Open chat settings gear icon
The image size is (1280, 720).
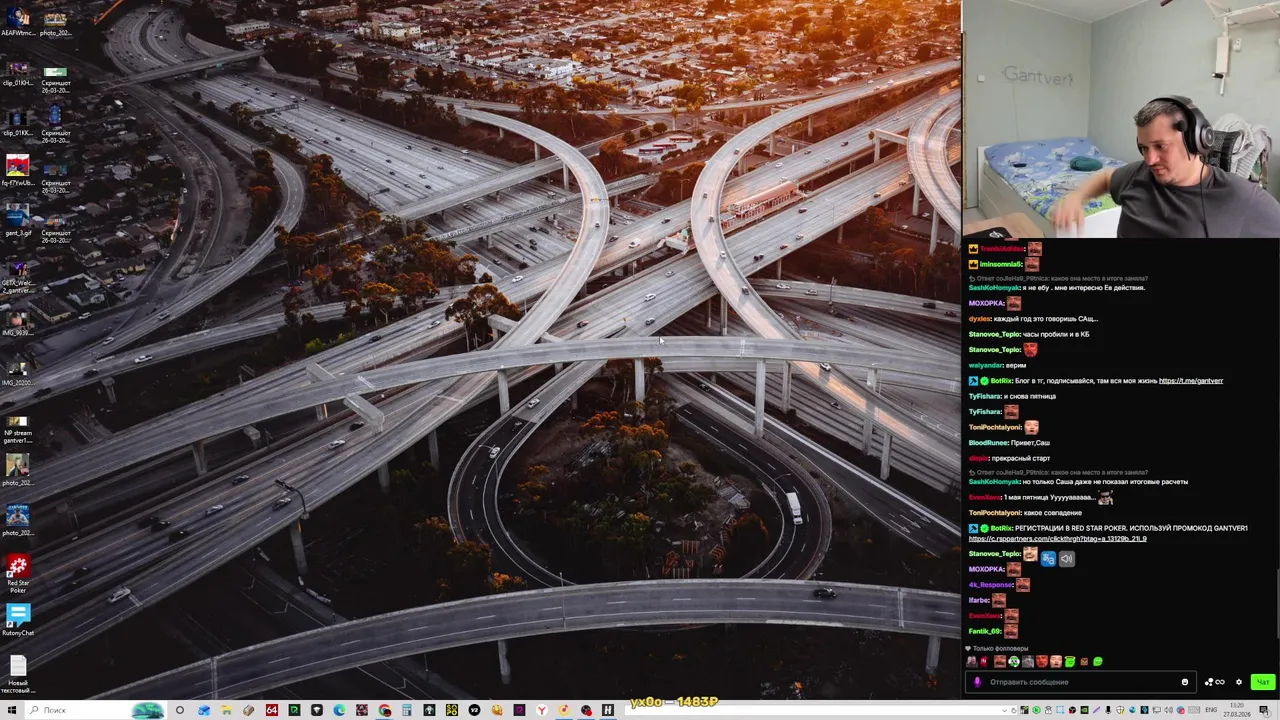tap(1239, 682)
